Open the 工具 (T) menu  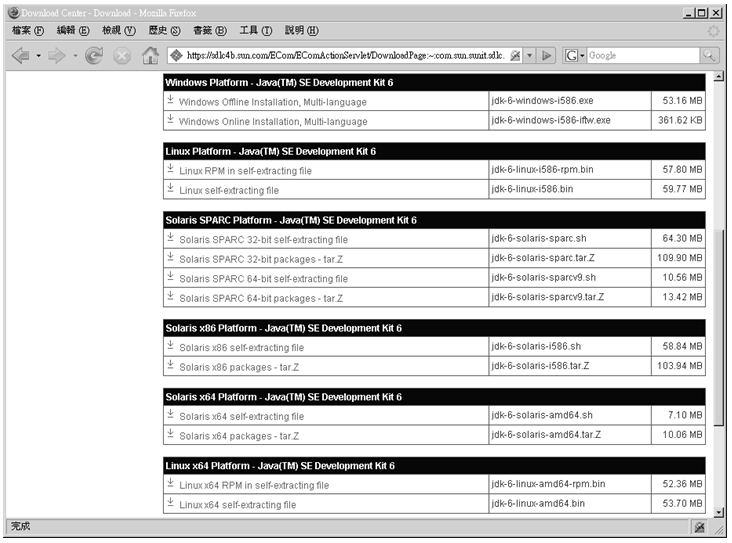pyautogui.click(x=256, y=30)
